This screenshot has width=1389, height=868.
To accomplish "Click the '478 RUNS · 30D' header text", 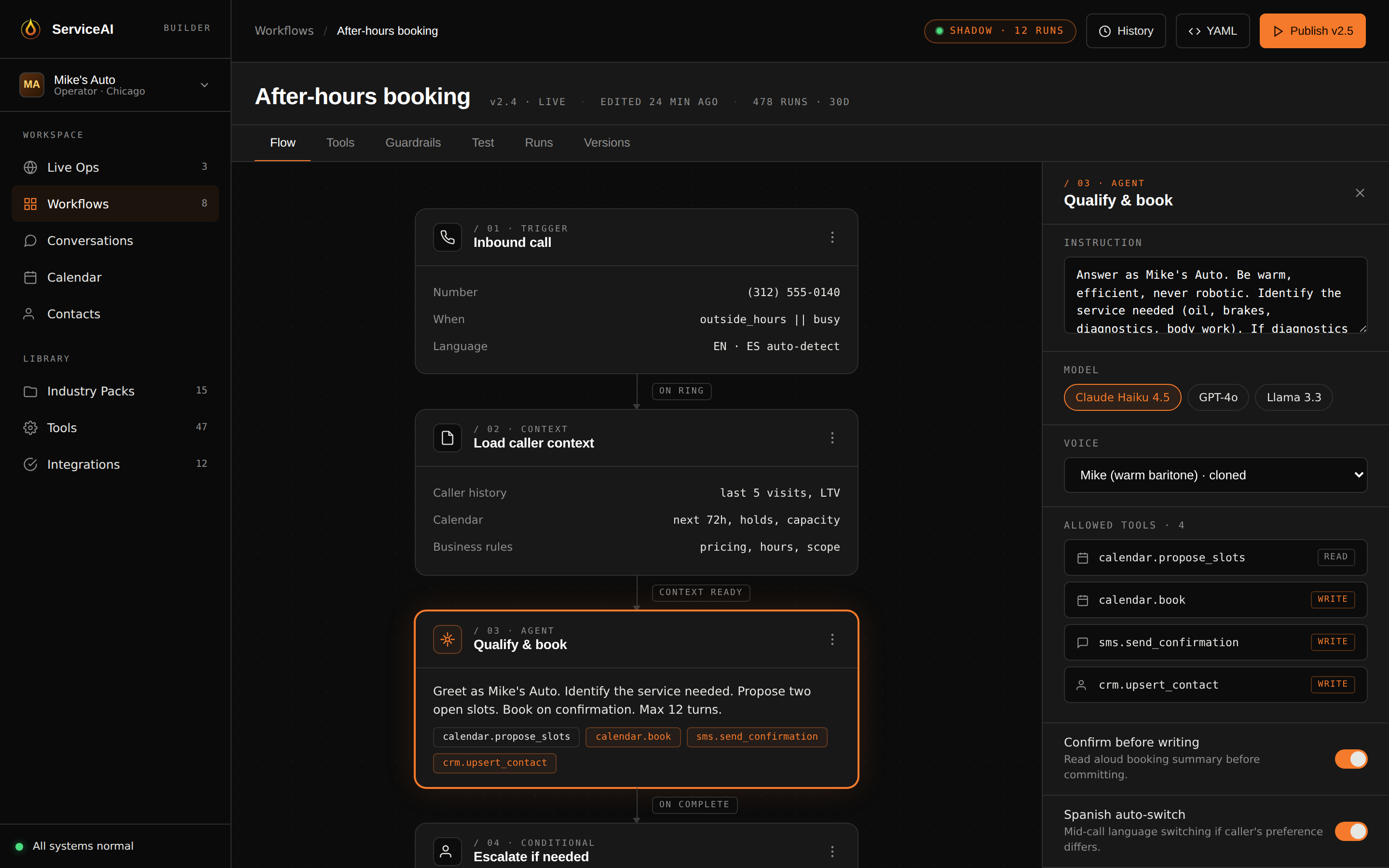I will click(801, 102).
